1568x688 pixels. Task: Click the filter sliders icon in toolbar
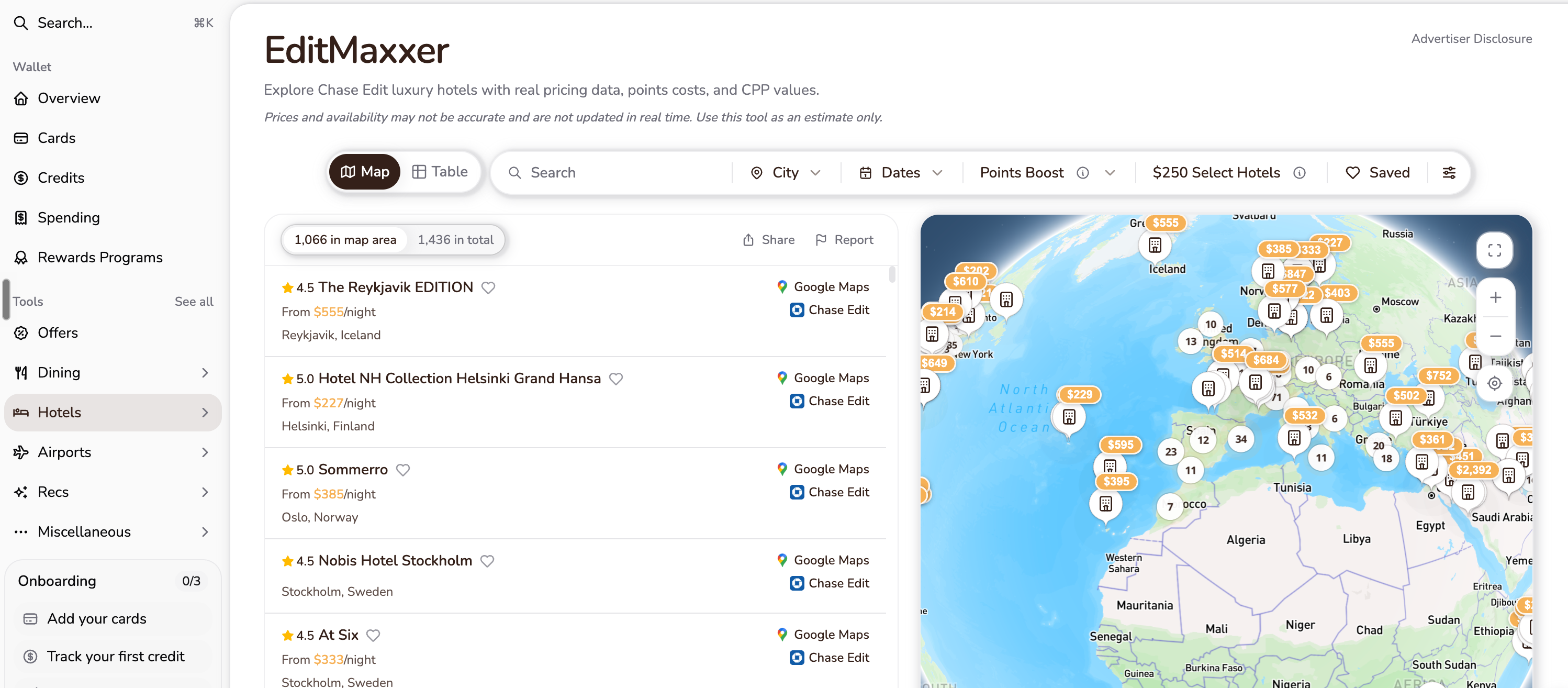click(x=1449, y=173)
